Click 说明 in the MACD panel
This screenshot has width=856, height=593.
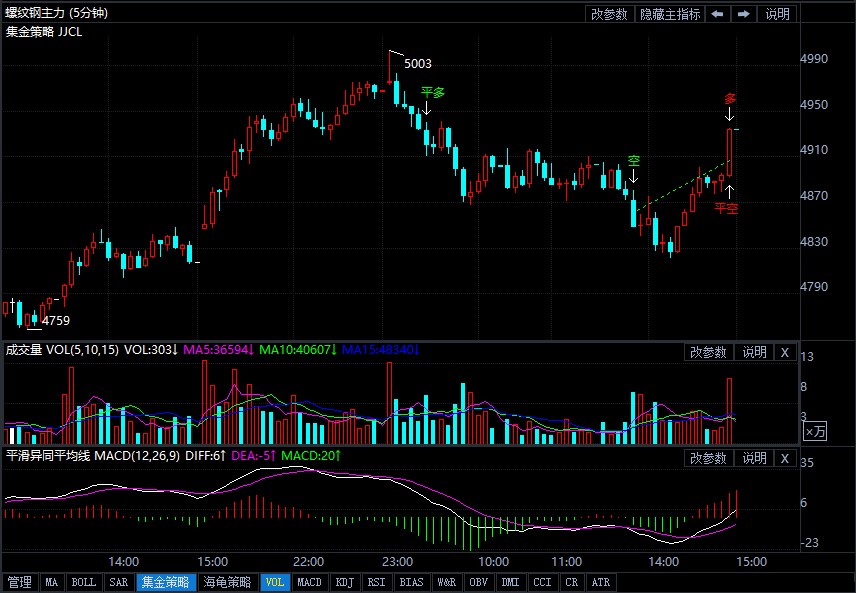point(753,457)
